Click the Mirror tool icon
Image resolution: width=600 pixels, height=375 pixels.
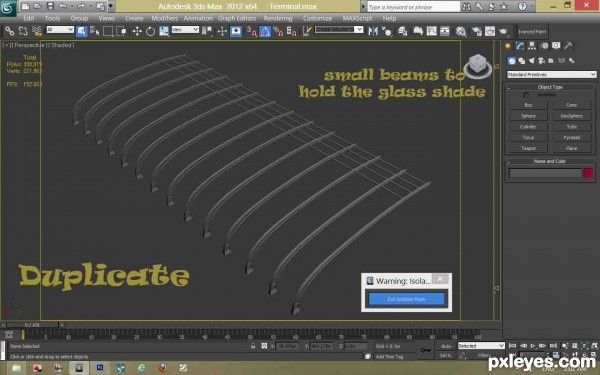(x=373, y=31)
